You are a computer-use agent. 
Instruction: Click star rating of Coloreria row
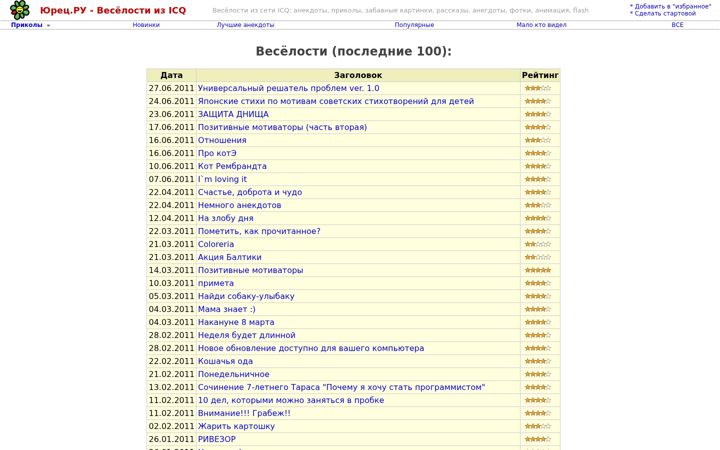538,244
